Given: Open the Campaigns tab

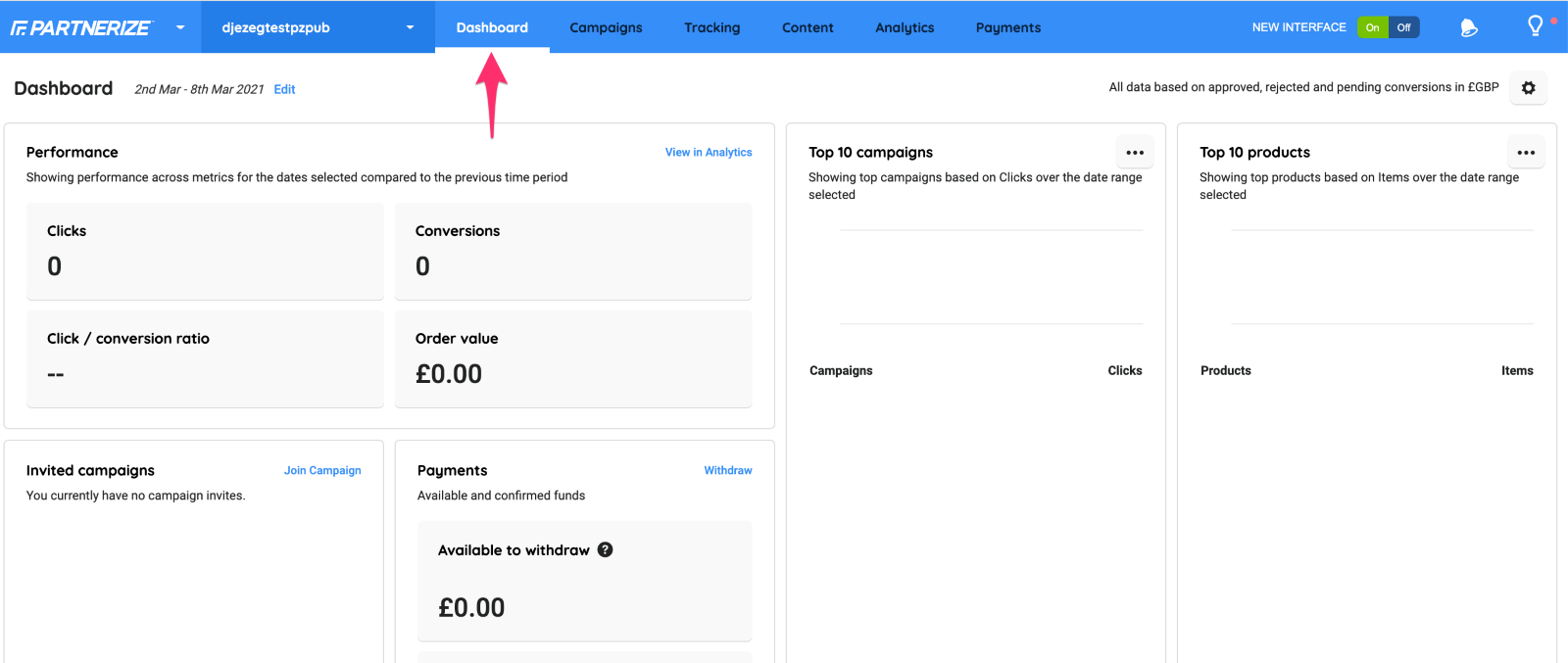Looking at the screenshot, I should pyautogui.click(x=606, y=27).
